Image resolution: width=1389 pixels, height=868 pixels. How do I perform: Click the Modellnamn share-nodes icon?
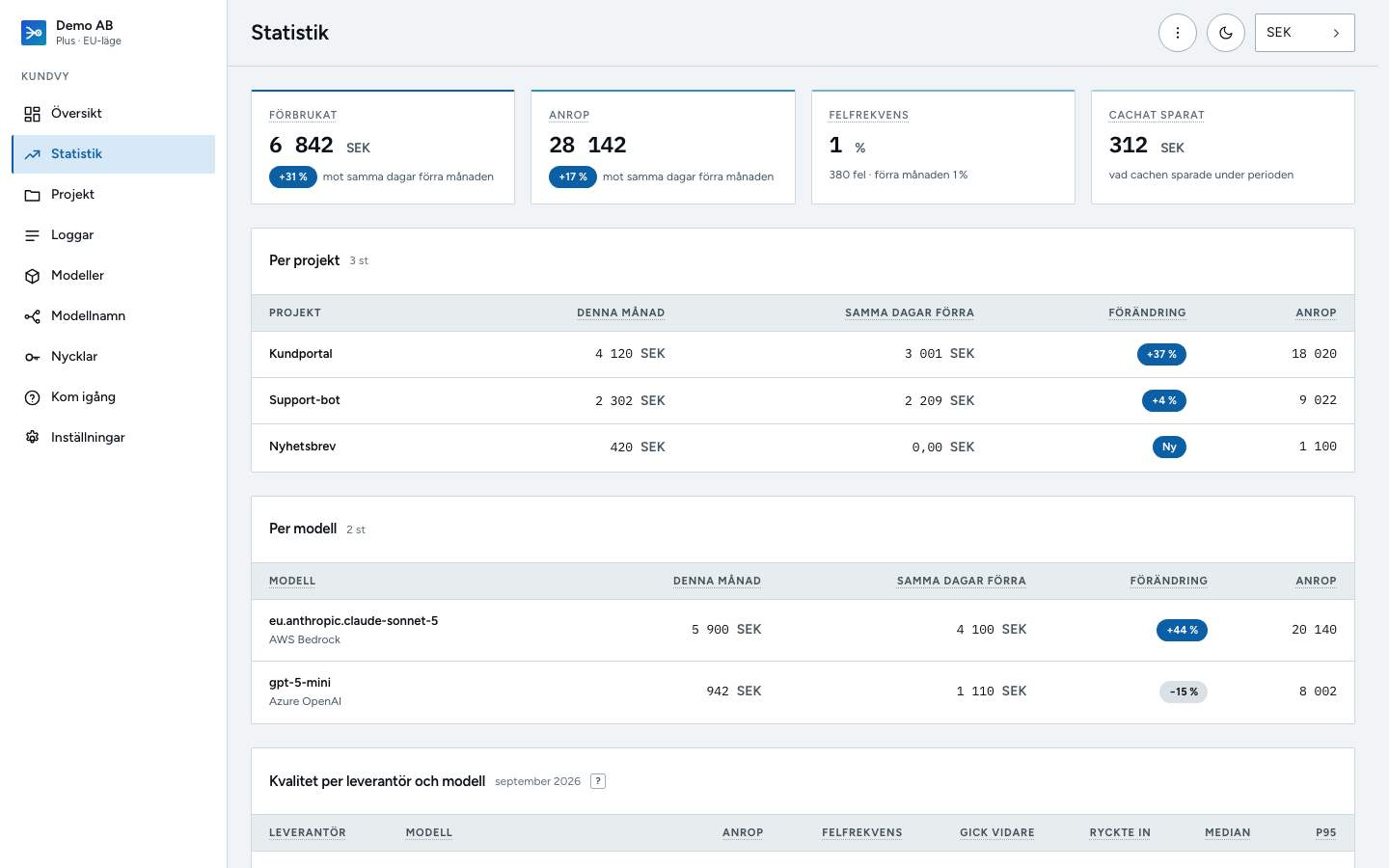(x=33, y=316)
